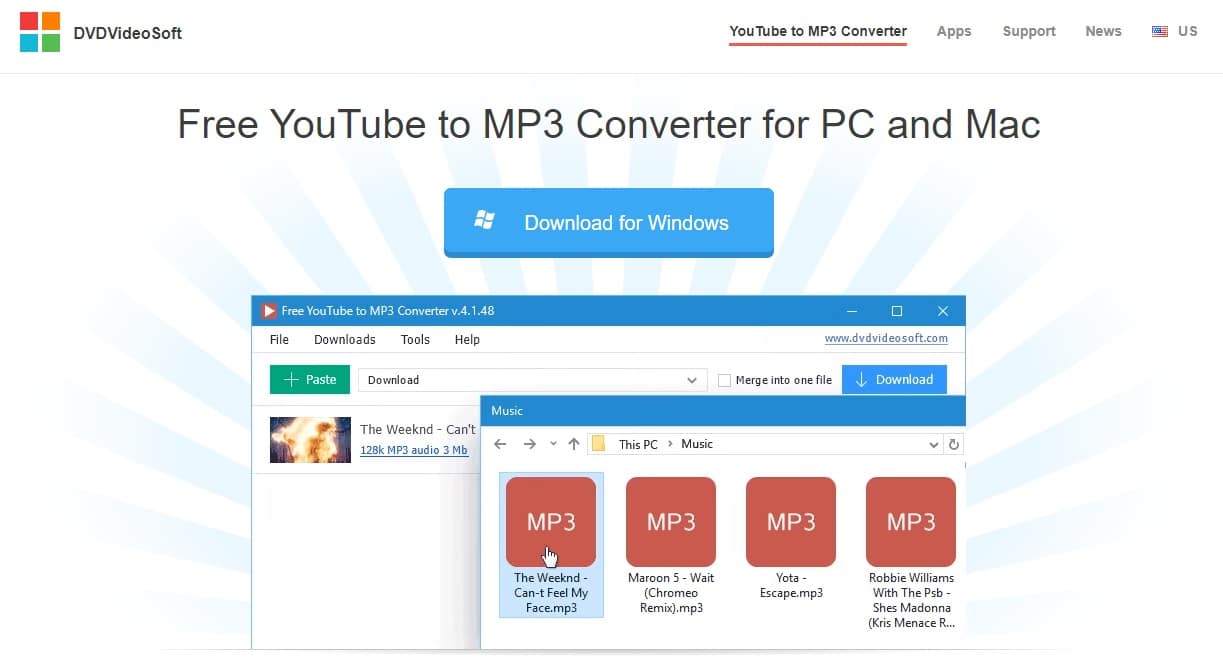Click the DVDVideoSoft brand name

pos(128,33)
